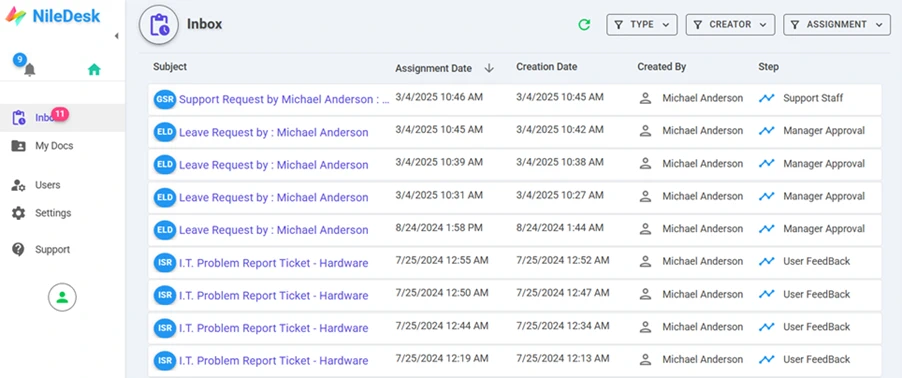
Task: Click ISR badge on the 12:55 AM row
Action: click(165, 263)
